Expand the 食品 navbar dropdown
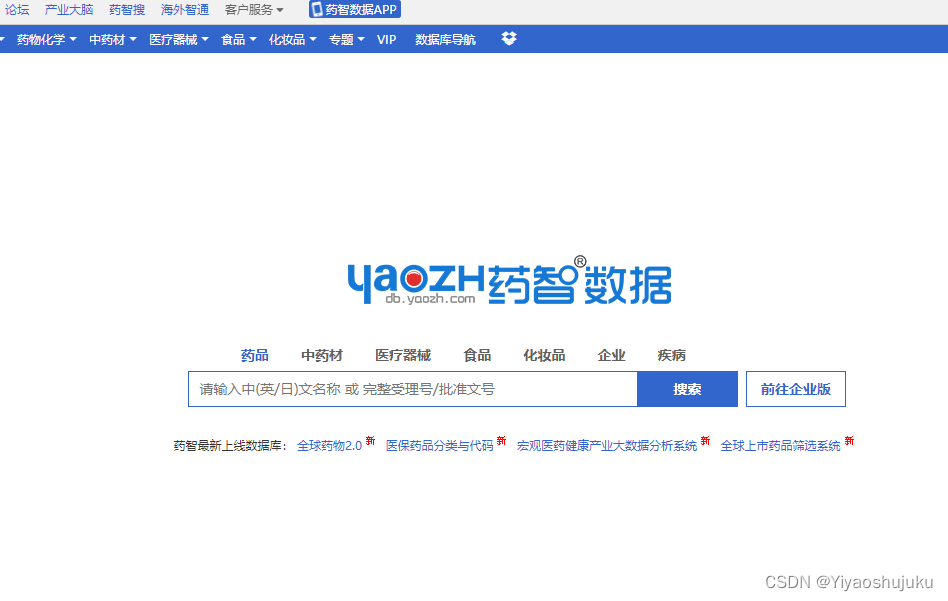This screenshot has width=948, height=601. [239, 39]
